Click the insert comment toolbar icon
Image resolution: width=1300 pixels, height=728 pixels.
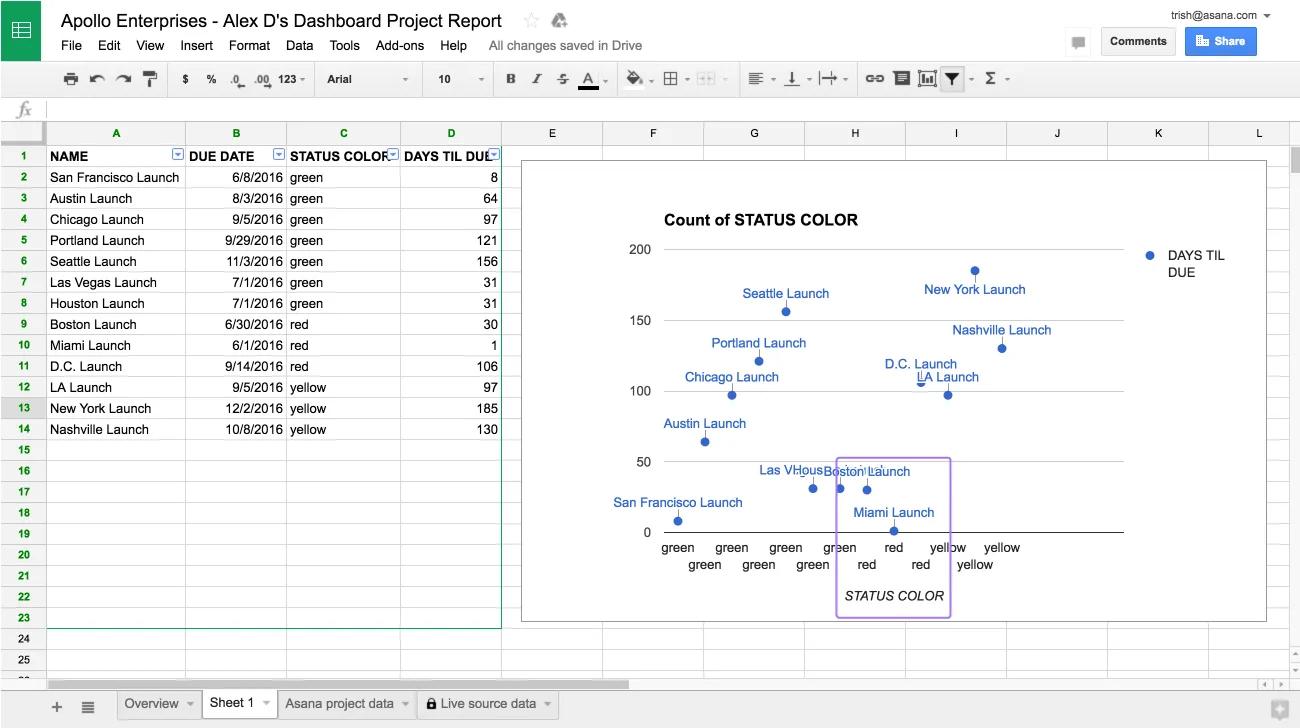coord(901,79)
